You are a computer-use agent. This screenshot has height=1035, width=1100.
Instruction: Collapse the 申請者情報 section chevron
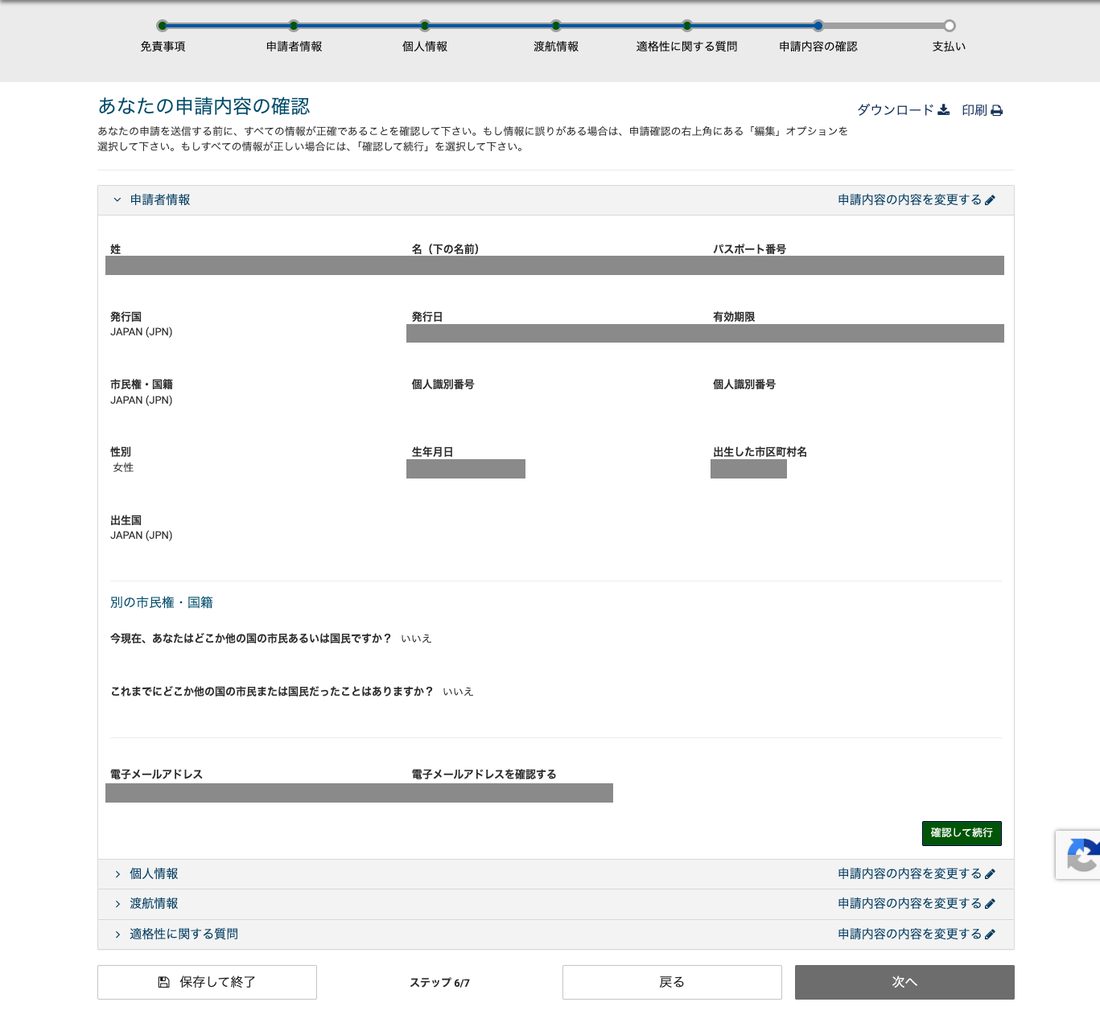click(117, 200)
